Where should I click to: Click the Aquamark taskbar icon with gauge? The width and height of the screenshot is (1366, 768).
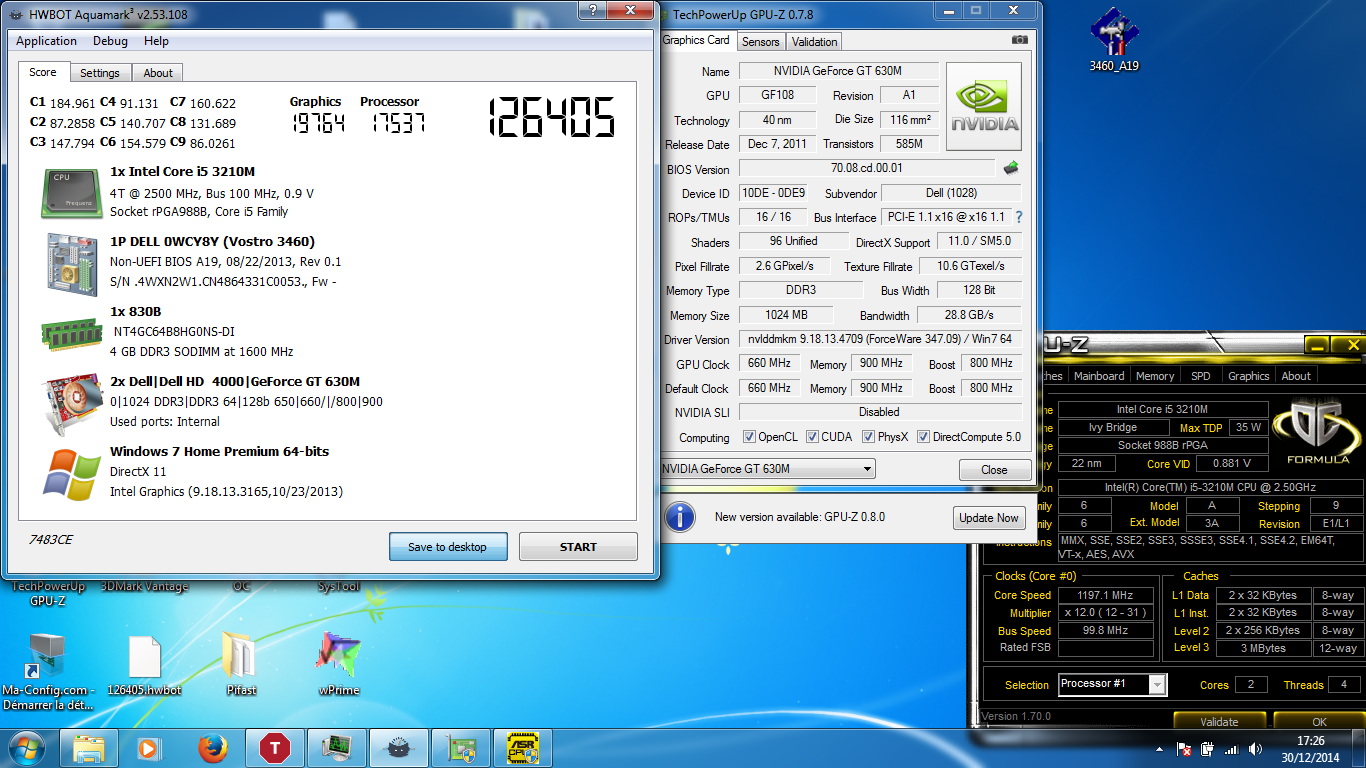click(x=399, y=748)
